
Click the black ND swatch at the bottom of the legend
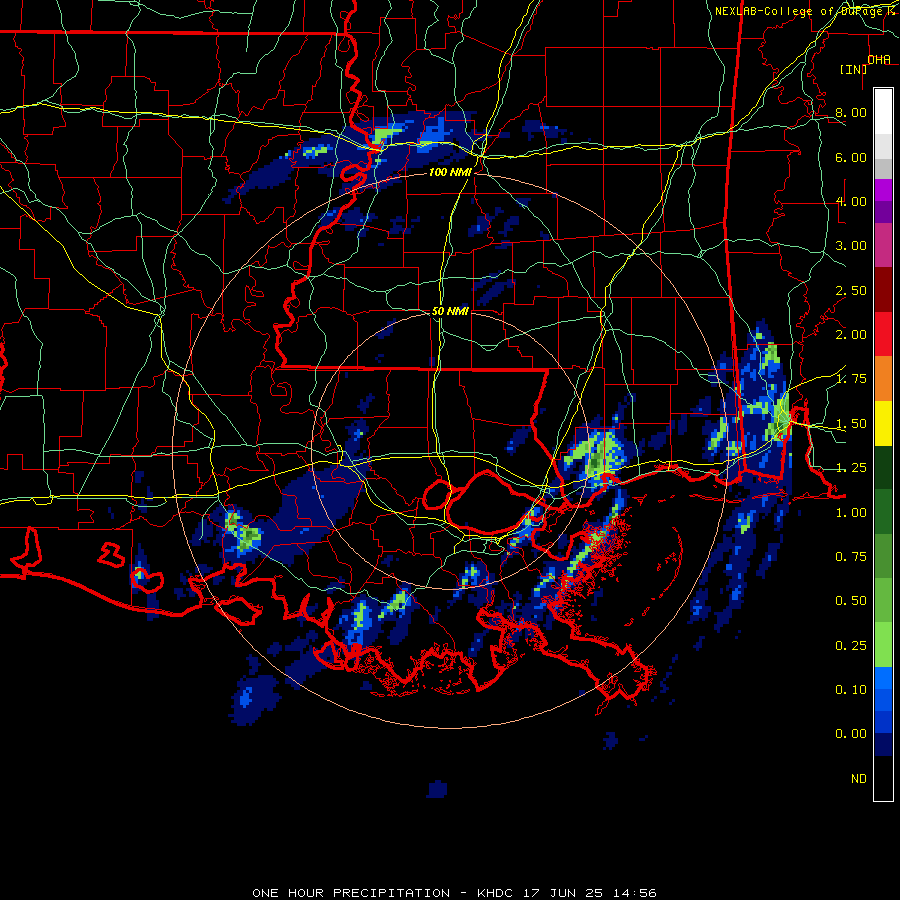tap(883, 778)
